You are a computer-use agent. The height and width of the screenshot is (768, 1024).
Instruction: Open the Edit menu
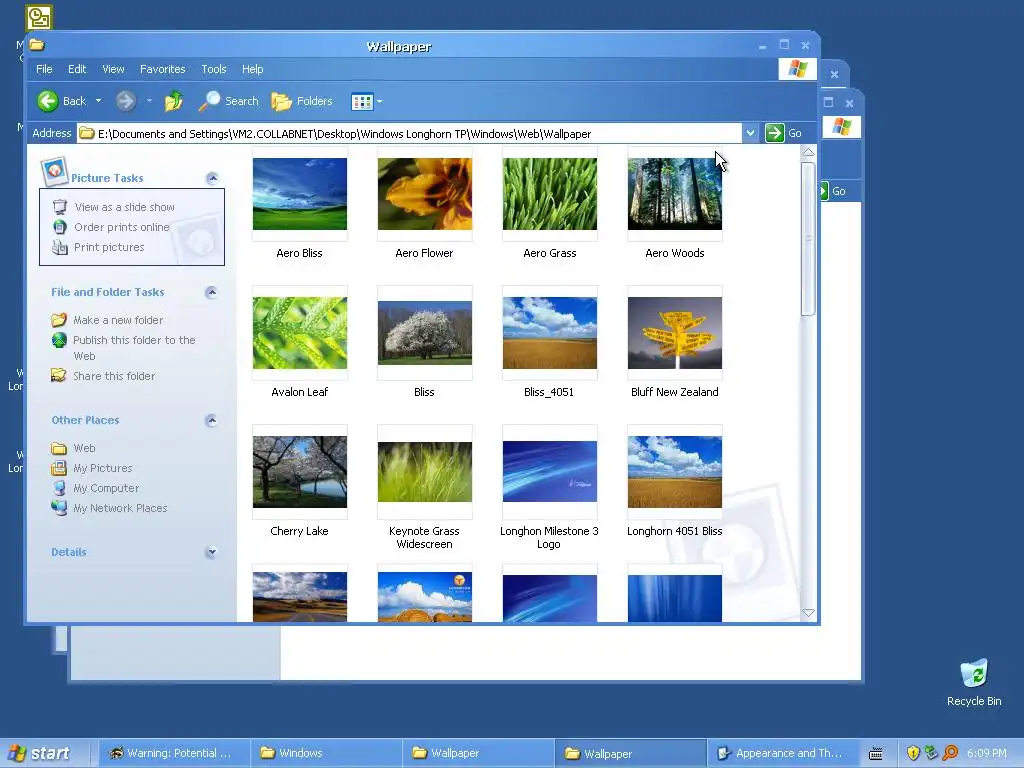click(x=77, y=69)
